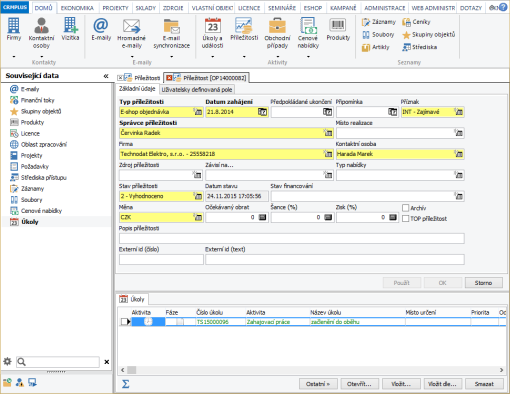510x394 pixels.
Task: Open E-maily in the ribbon
Action: point(101,30)
